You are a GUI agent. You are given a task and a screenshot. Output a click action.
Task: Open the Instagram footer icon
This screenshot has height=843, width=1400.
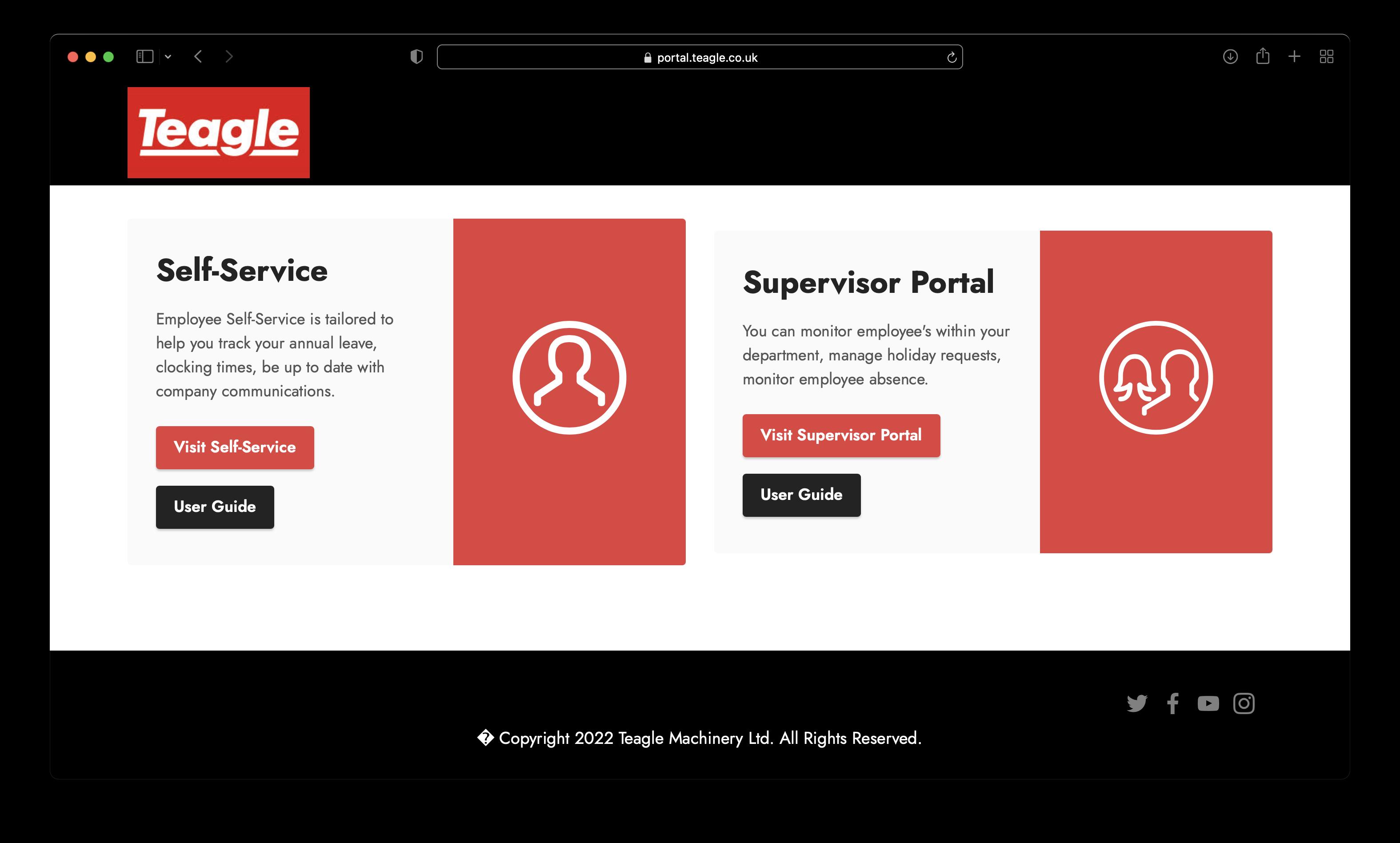tap(1243, 703)
